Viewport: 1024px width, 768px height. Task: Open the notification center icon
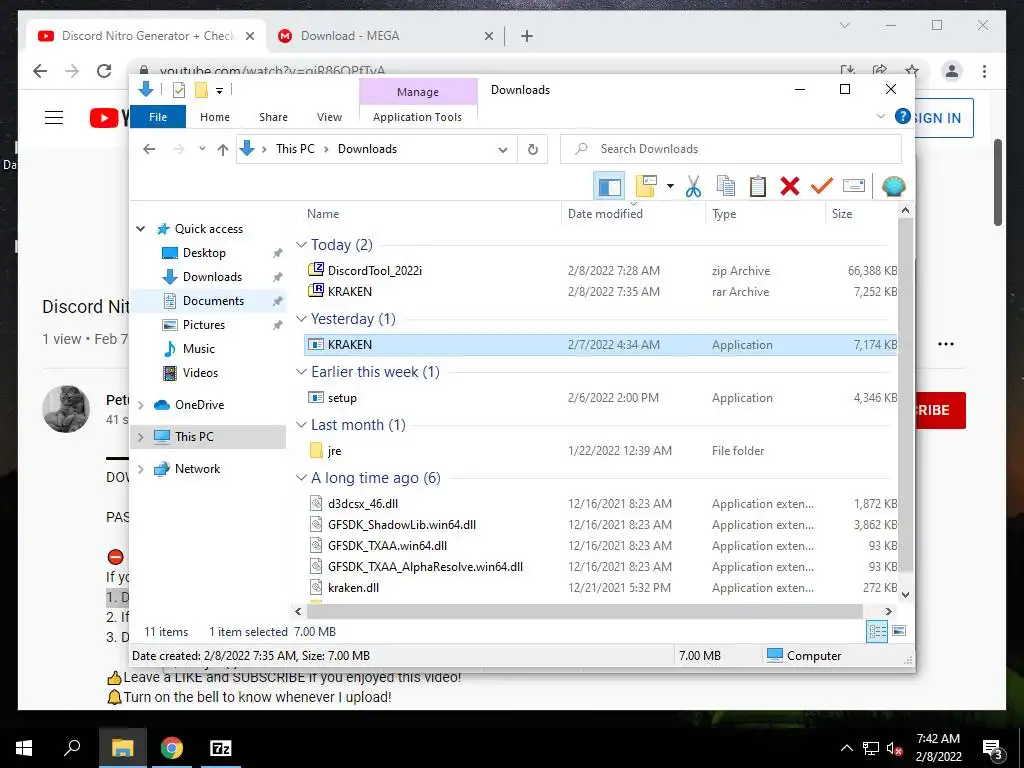(x=992, y=749)
